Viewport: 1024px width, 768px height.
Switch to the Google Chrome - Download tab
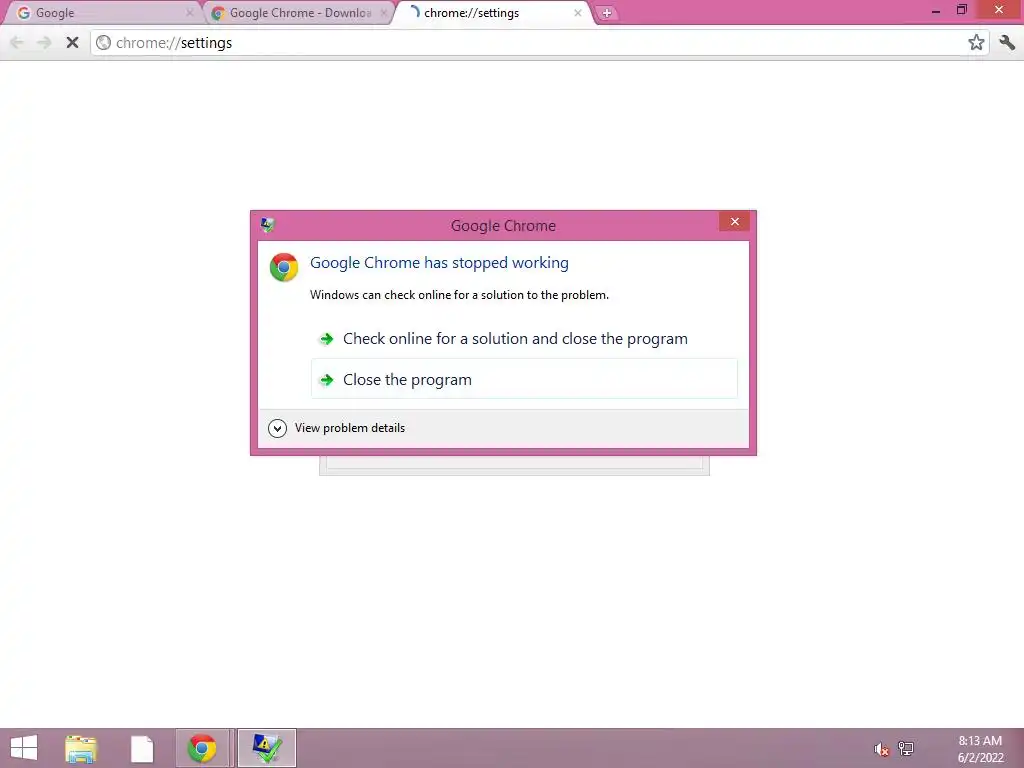(x=297, y=12)
